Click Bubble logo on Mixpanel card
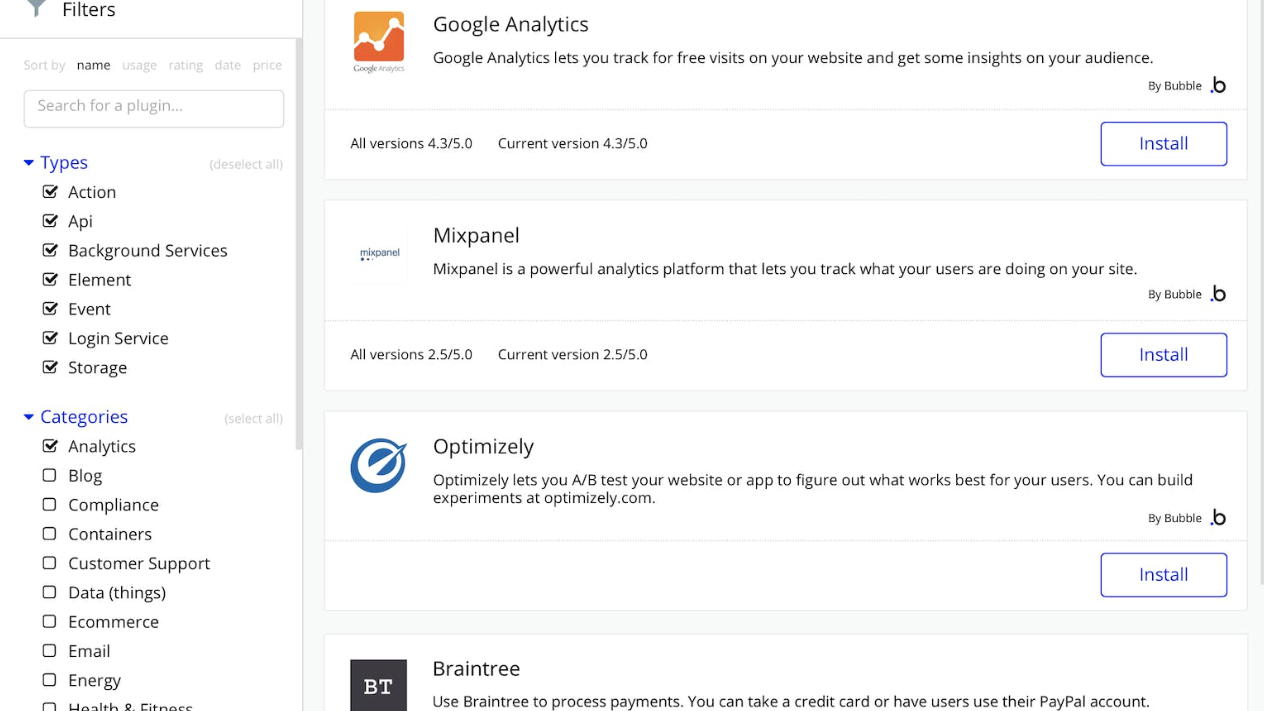Viewport: 1264px width, 711px height. click(x=1218, y=294)
